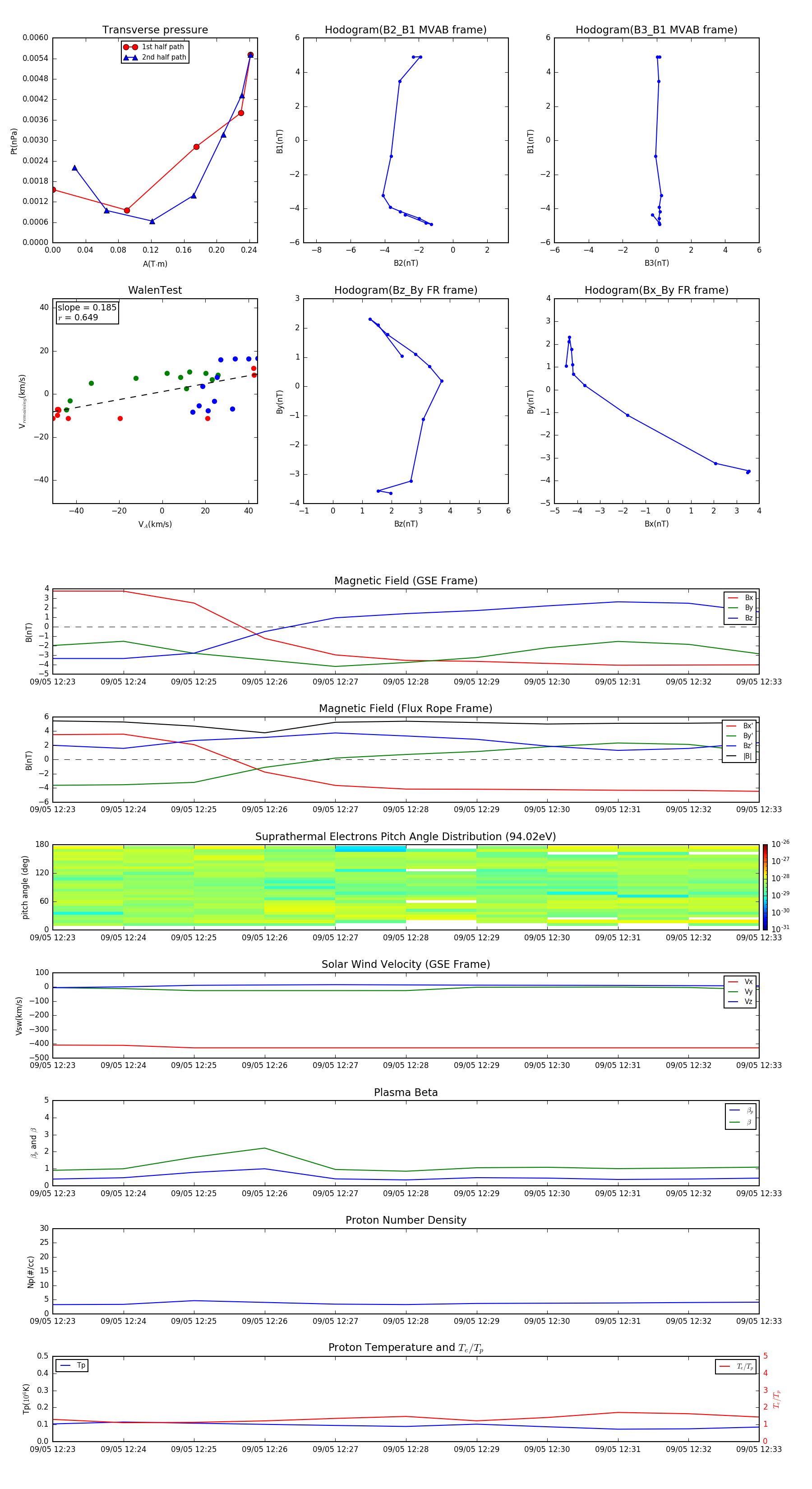This screenshot has height=1489, width=812.
Task: Click '09/05 12:30' tick under Proton Number Density
Action: coord(547,1321)
